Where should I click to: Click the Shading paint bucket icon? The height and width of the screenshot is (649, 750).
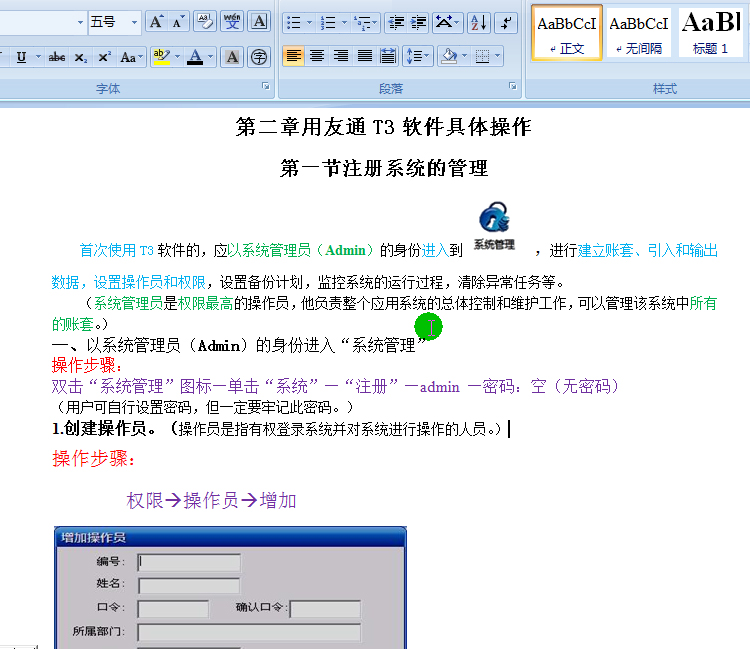pyautogui.click(x=450, y=56)
